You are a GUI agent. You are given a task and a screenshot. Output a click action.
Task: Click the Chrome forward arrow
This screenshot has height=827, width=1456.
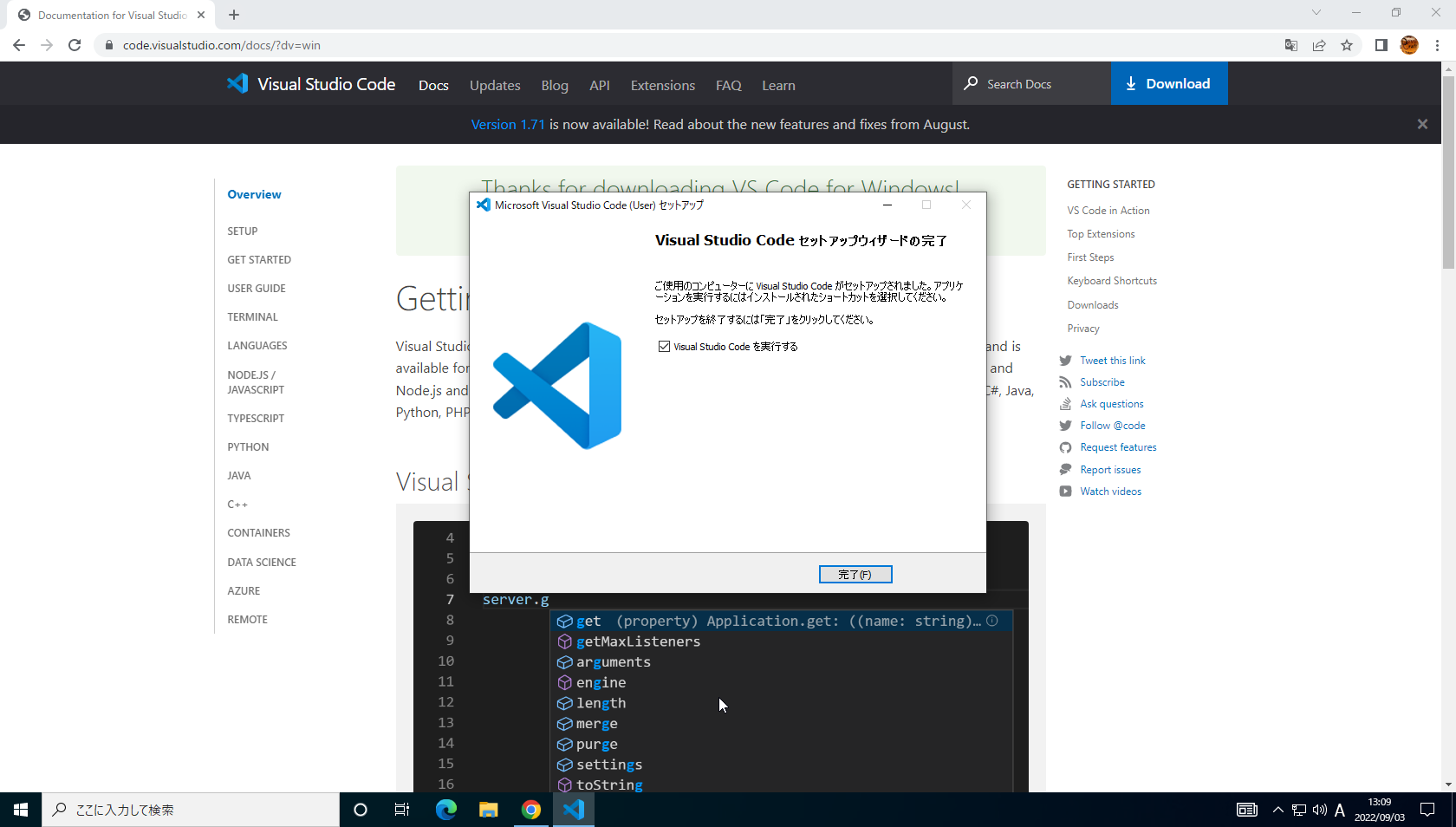coord(47,45)
